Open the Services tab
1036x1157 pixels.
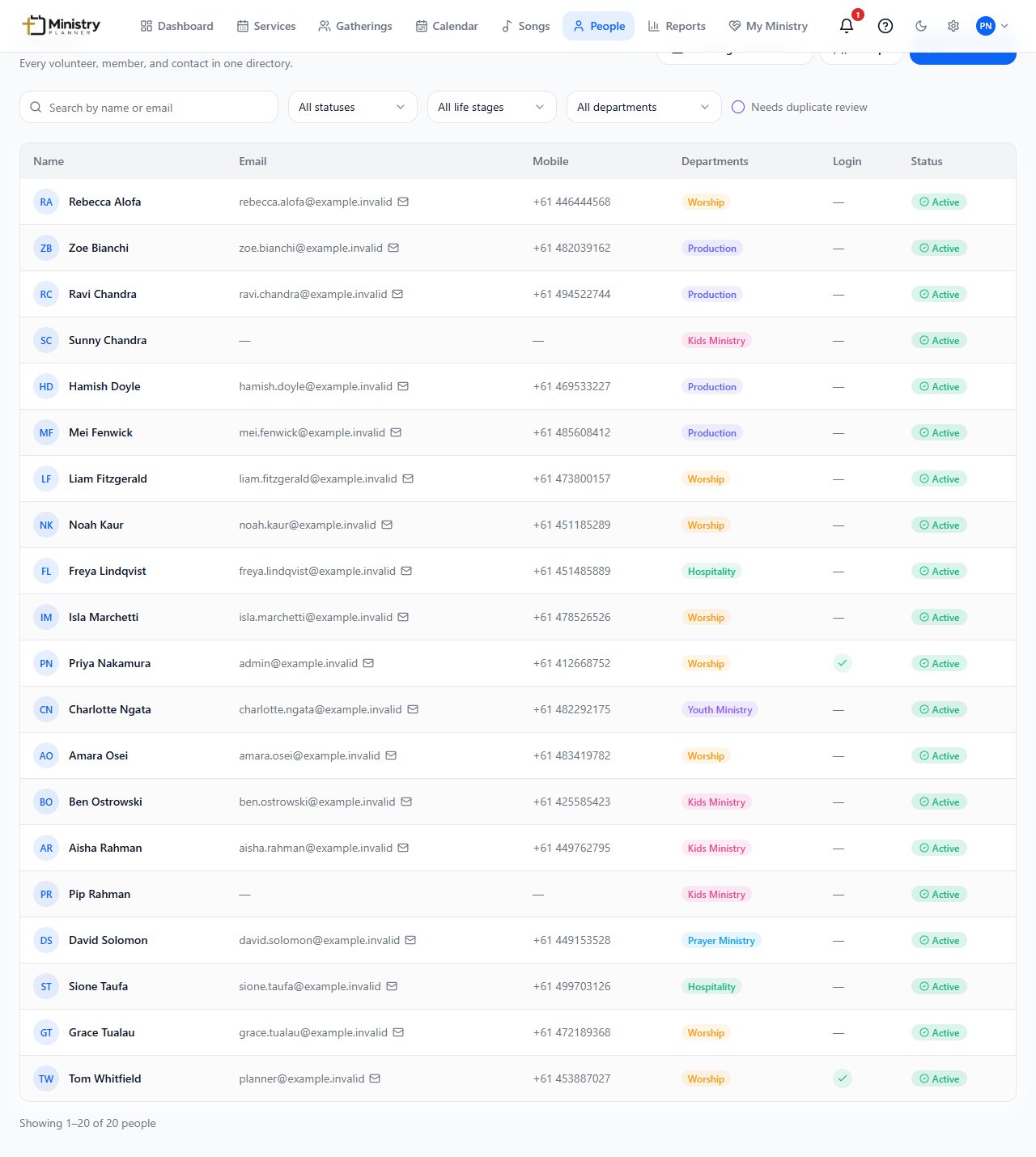pos(266,26)
